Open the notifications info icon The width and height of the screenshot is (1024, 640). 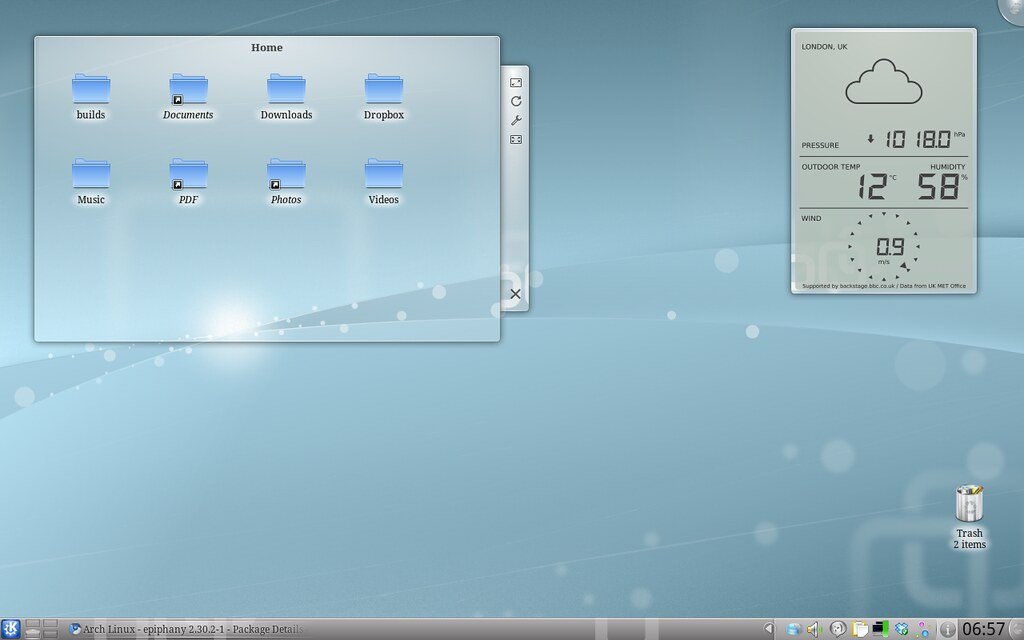coord(946,629)
